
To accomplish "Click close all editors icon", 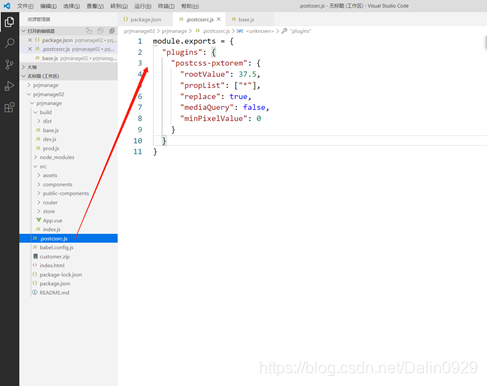I will coord(112,31).
